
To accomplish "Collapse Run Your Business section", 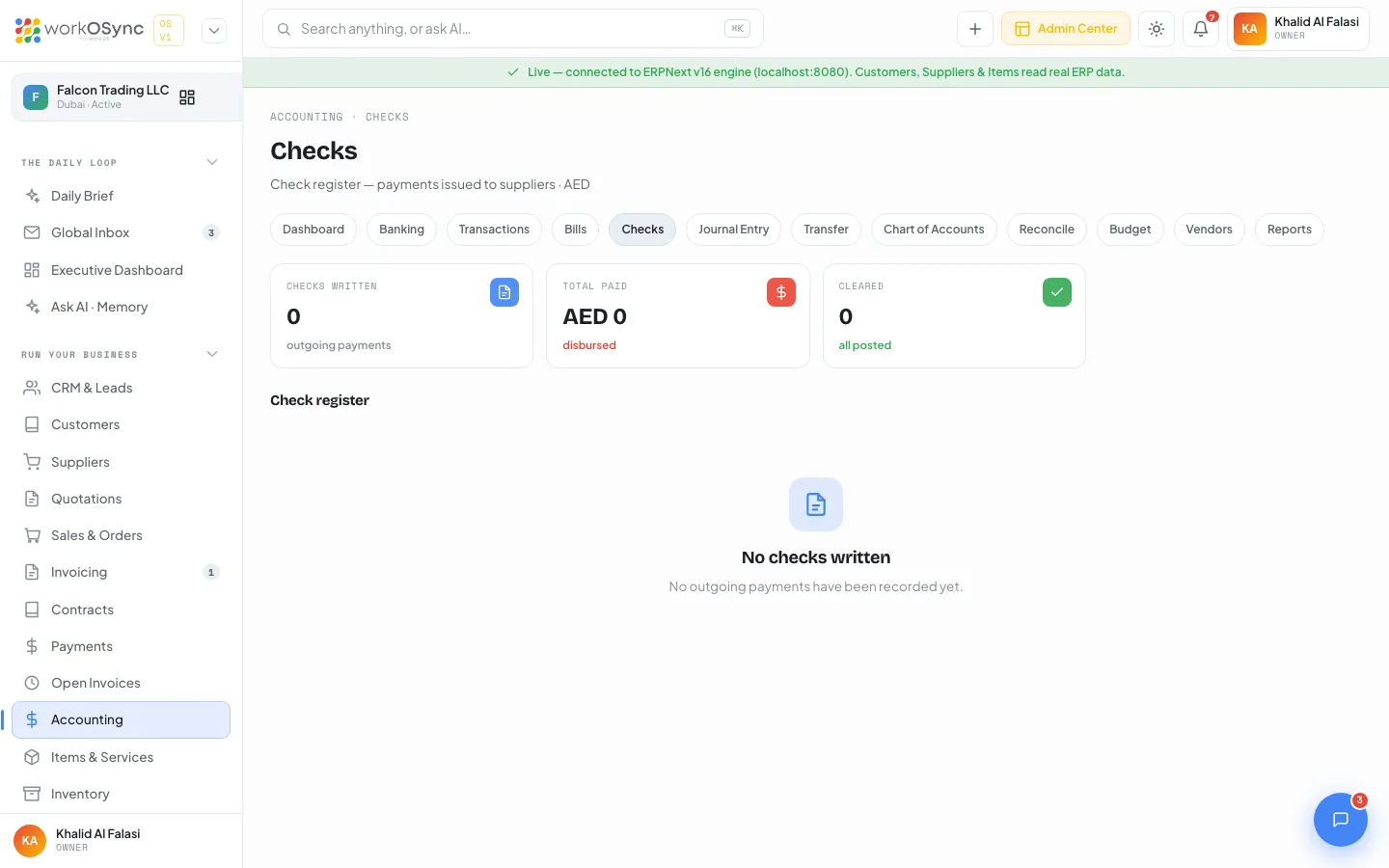I will pos(212,354).
